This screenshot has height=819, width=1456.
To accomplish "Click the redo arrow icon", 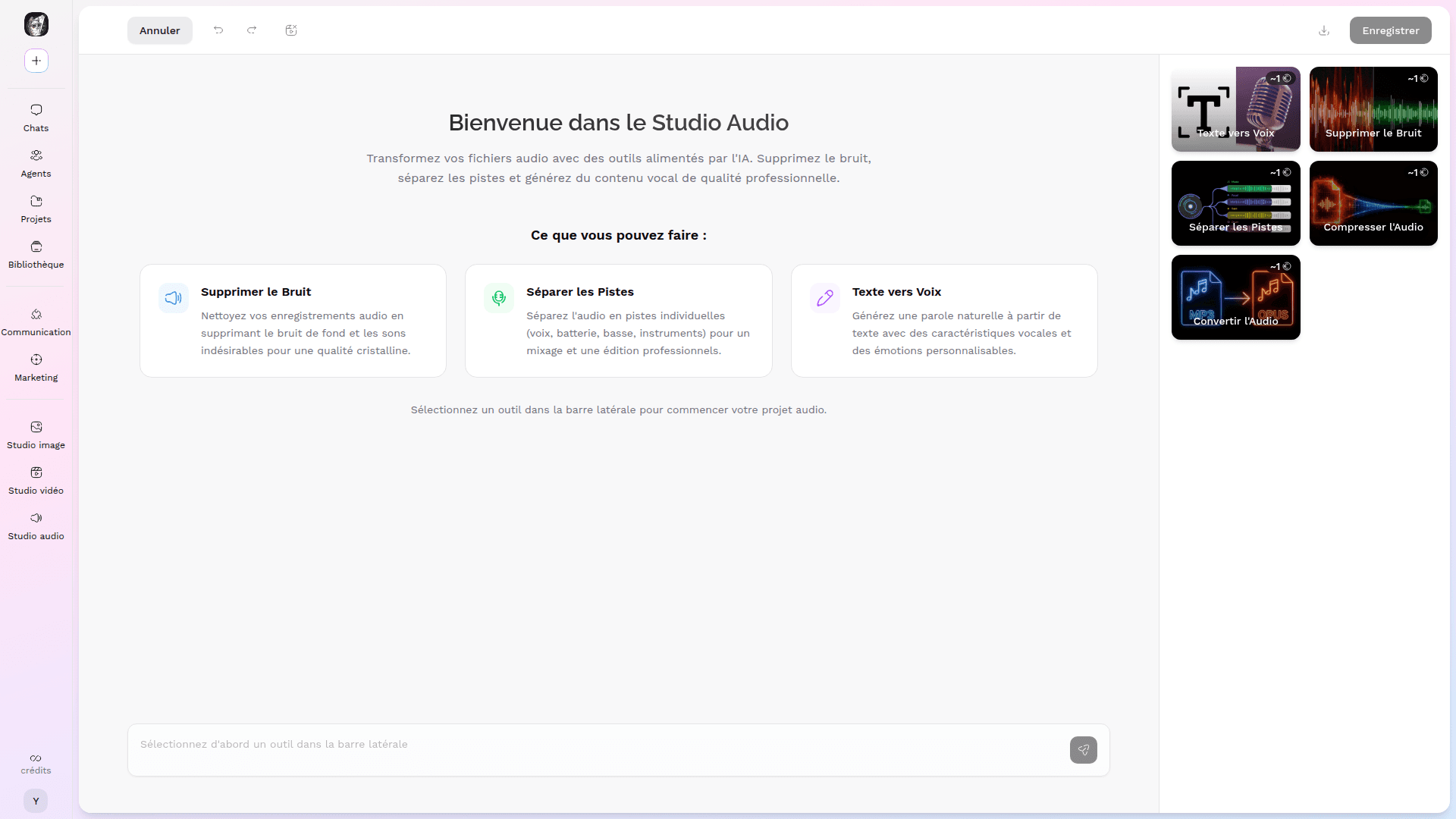I will click(x=252, y=30).
